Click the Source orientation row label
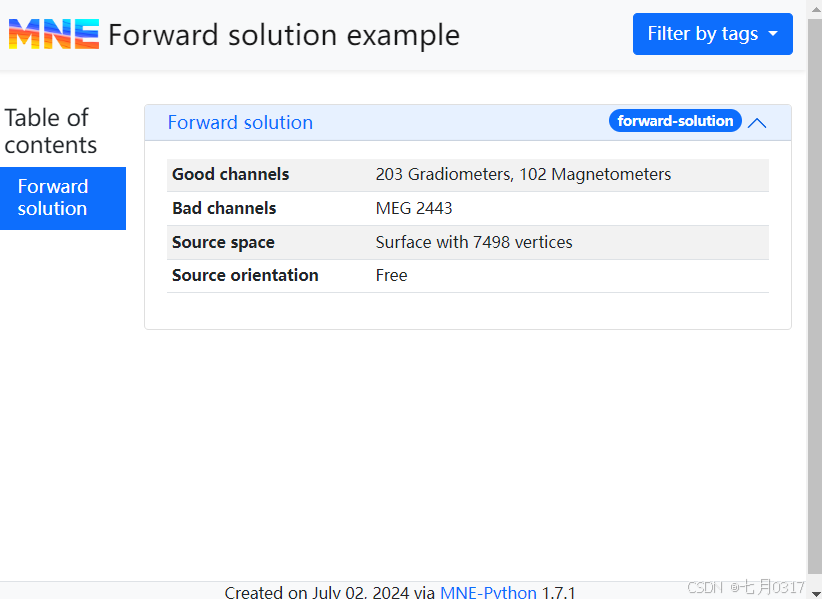The image size is (822, 599). coord(245,275)
